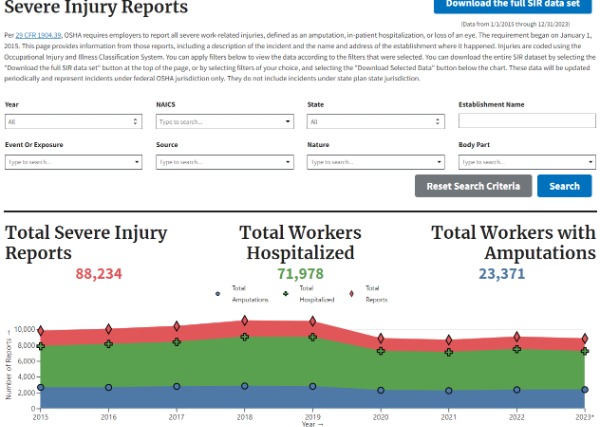The height and width of the screenshot is (427, 600).
Task: Open the Event Or Exposure dropdown
Action: pyautogui.click(x=73, y=162)
